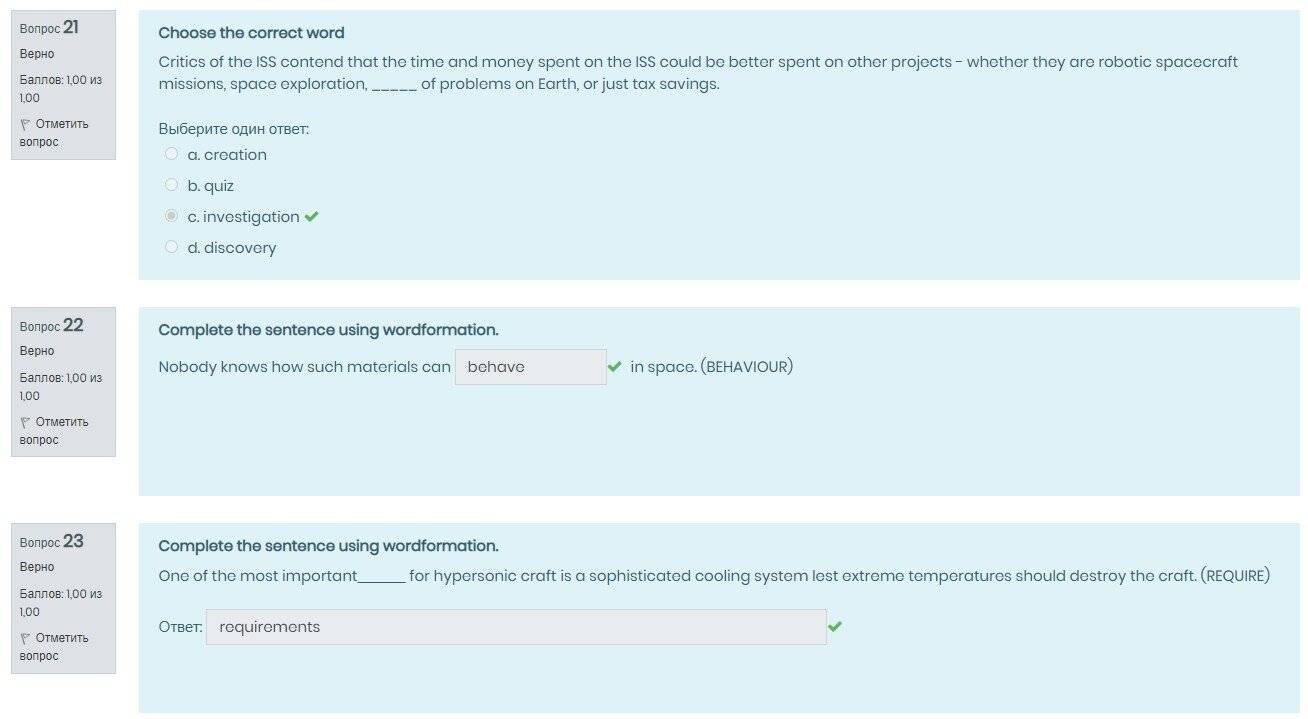1308x719 pixels.
Task: Choose radio option c. investigation
Action: click(x=171, y=216)
